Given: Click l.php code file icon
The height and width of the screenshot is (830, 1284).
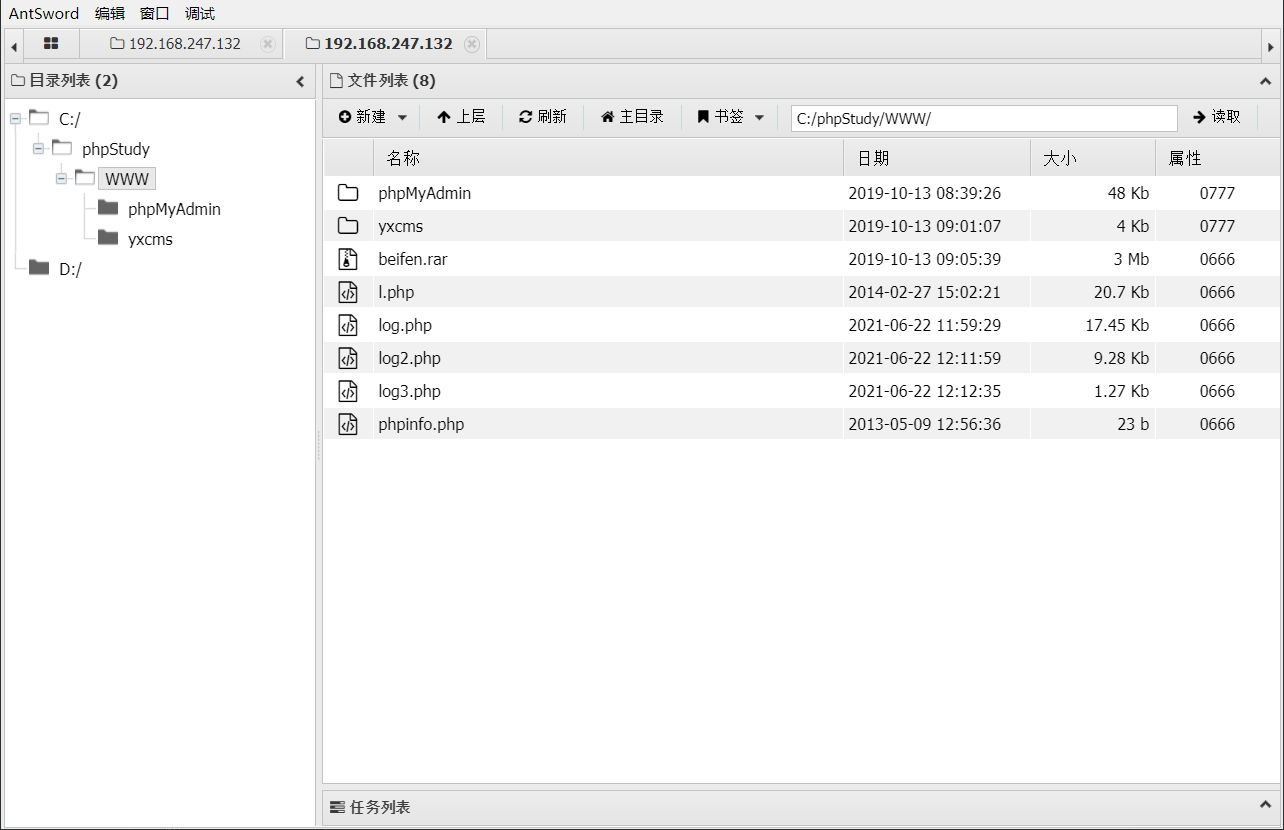Looking at the screenshot, I should pyautogui.click(x=348, y=292).
